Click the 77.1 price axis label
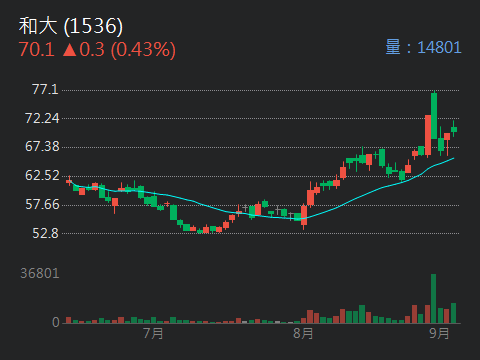The height and width of the screenshot is (360, 480). point(45,89)
